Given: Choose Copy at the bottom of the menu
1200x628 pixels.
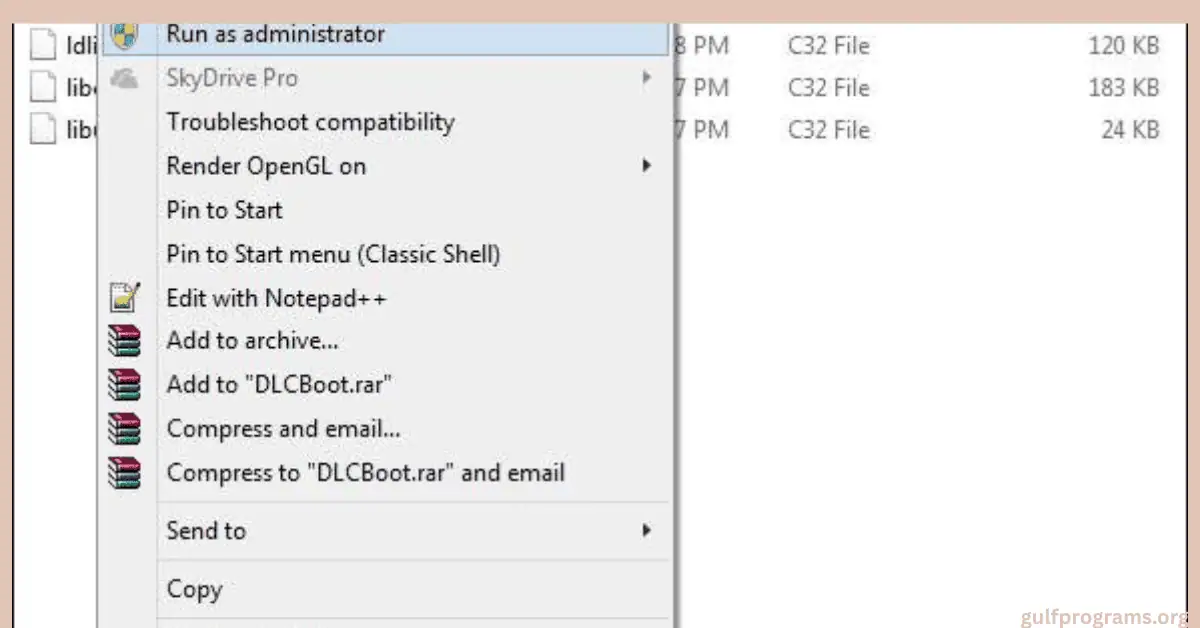Looking at the screenshot, I should pyautogui.click(x=195, y=589).
